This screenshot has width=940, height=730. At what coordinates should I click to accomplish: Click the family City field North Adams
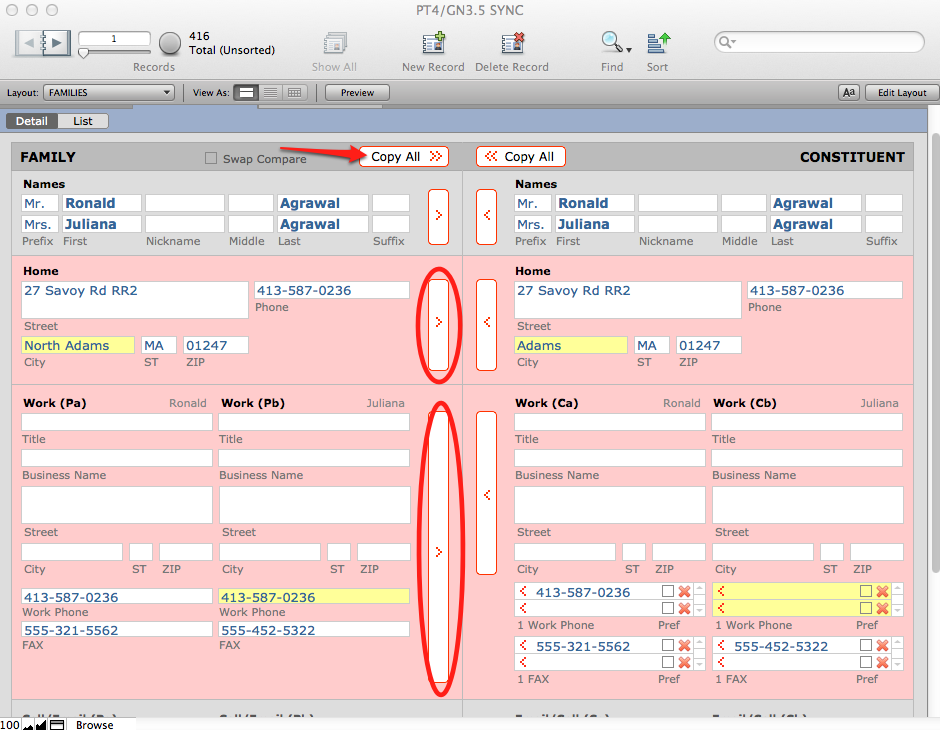click(78, 345)
